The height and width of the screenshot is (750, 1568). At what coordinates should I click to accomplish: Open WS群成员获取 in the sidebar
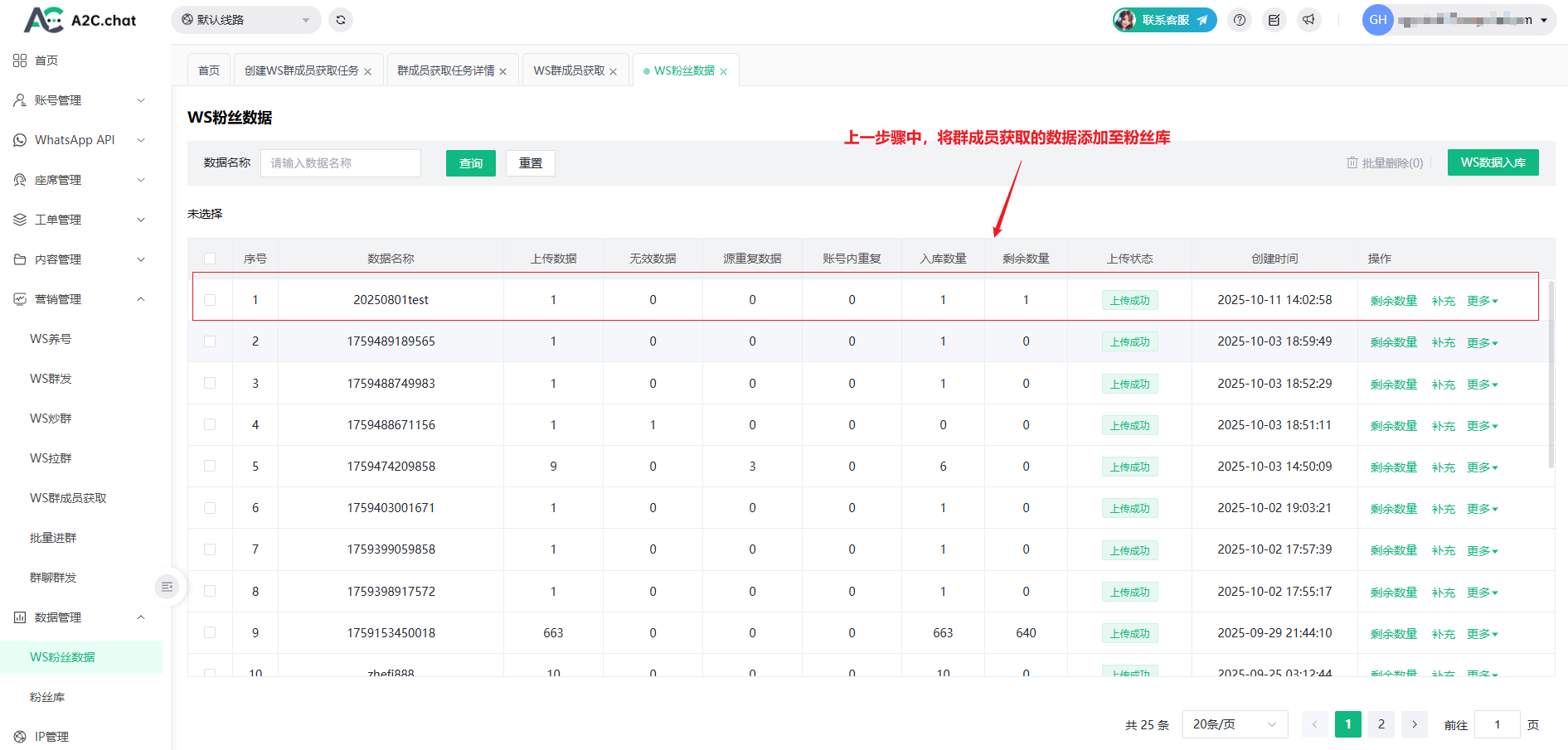68,498
